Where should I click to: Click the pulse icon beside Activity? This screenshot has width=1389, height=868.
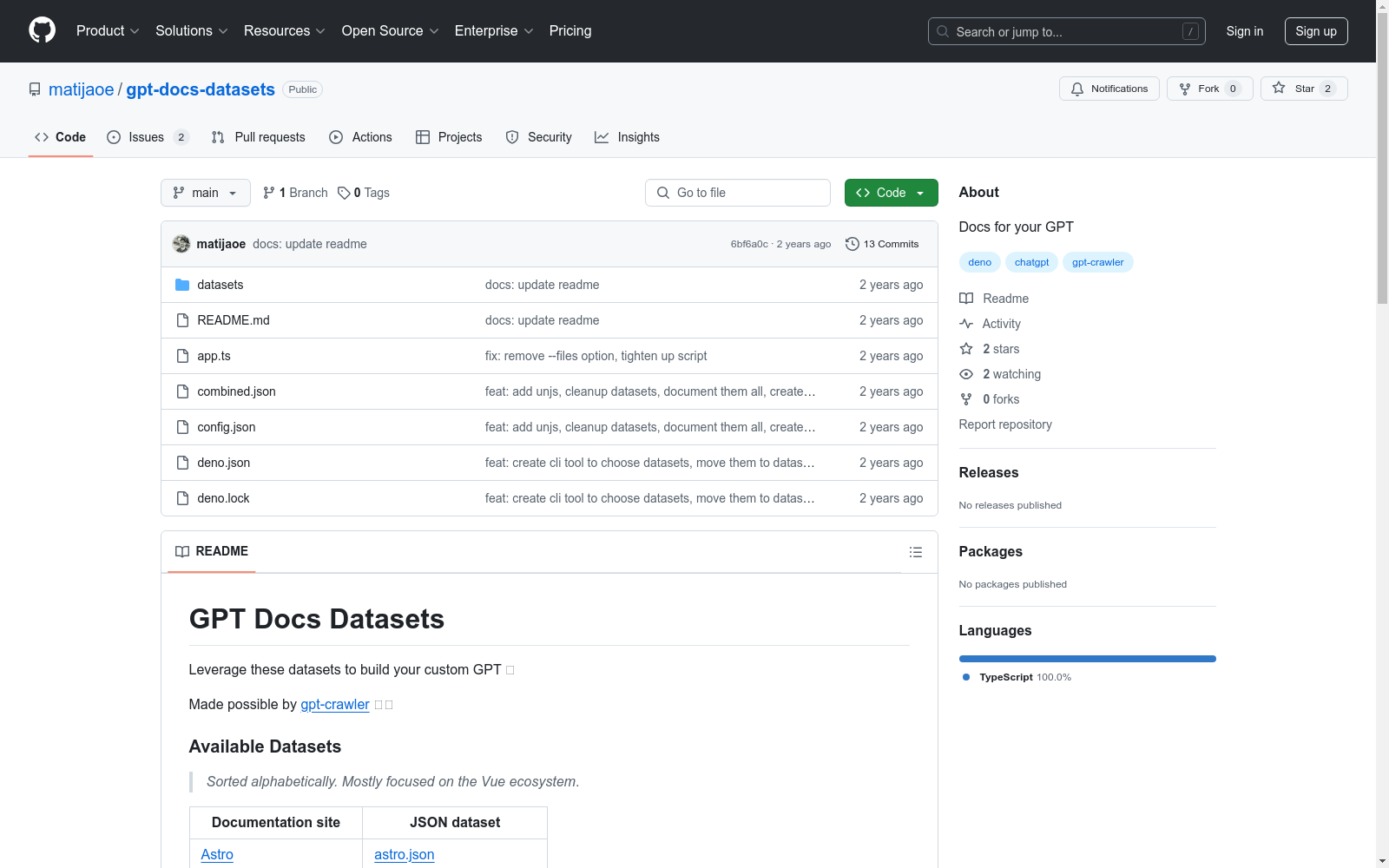[x=966, y=324]
